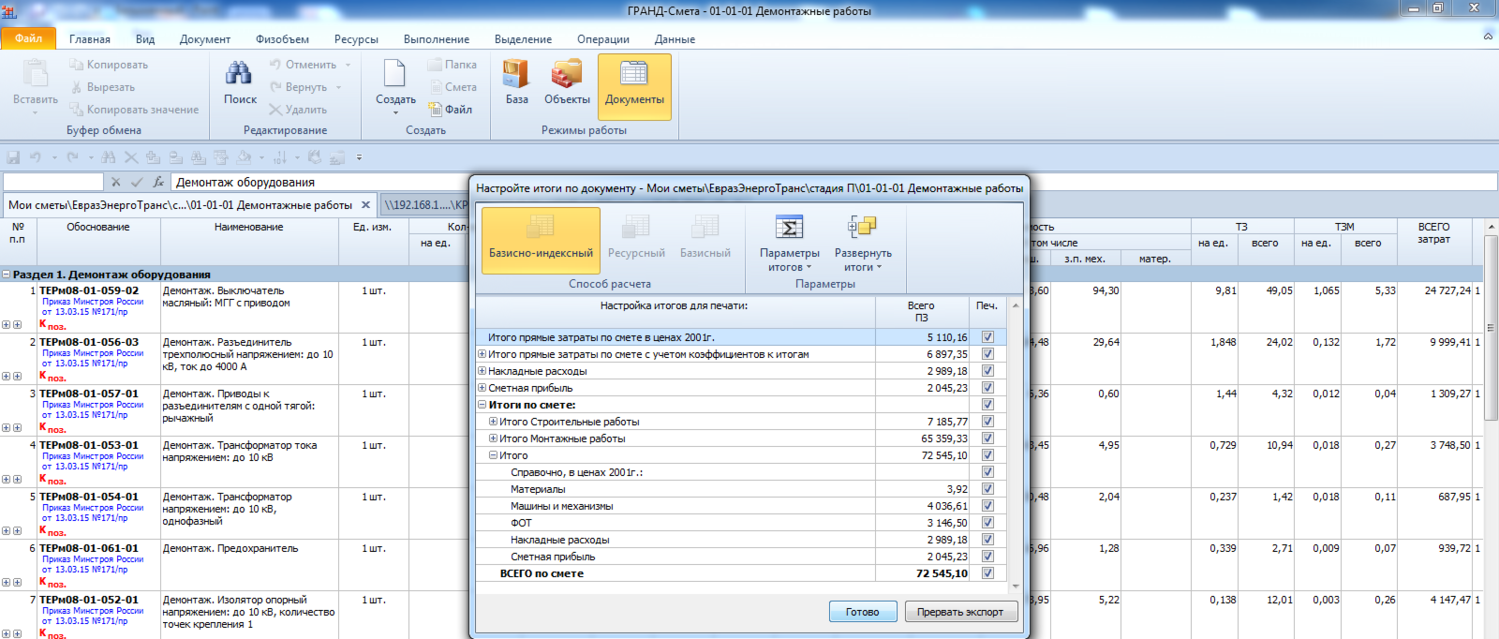This screenshot has height=639, width=1499.
Task: Click Копировать значение in the clipboard group
Action: 133,110
